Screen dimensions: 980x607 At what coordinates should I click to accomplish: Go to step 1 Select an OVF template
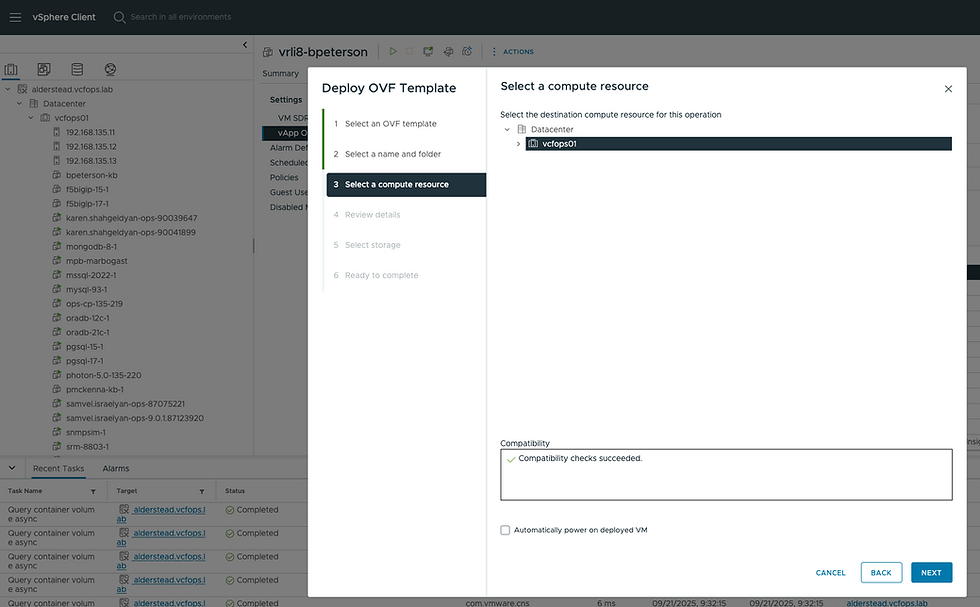(x=390, y=124)
